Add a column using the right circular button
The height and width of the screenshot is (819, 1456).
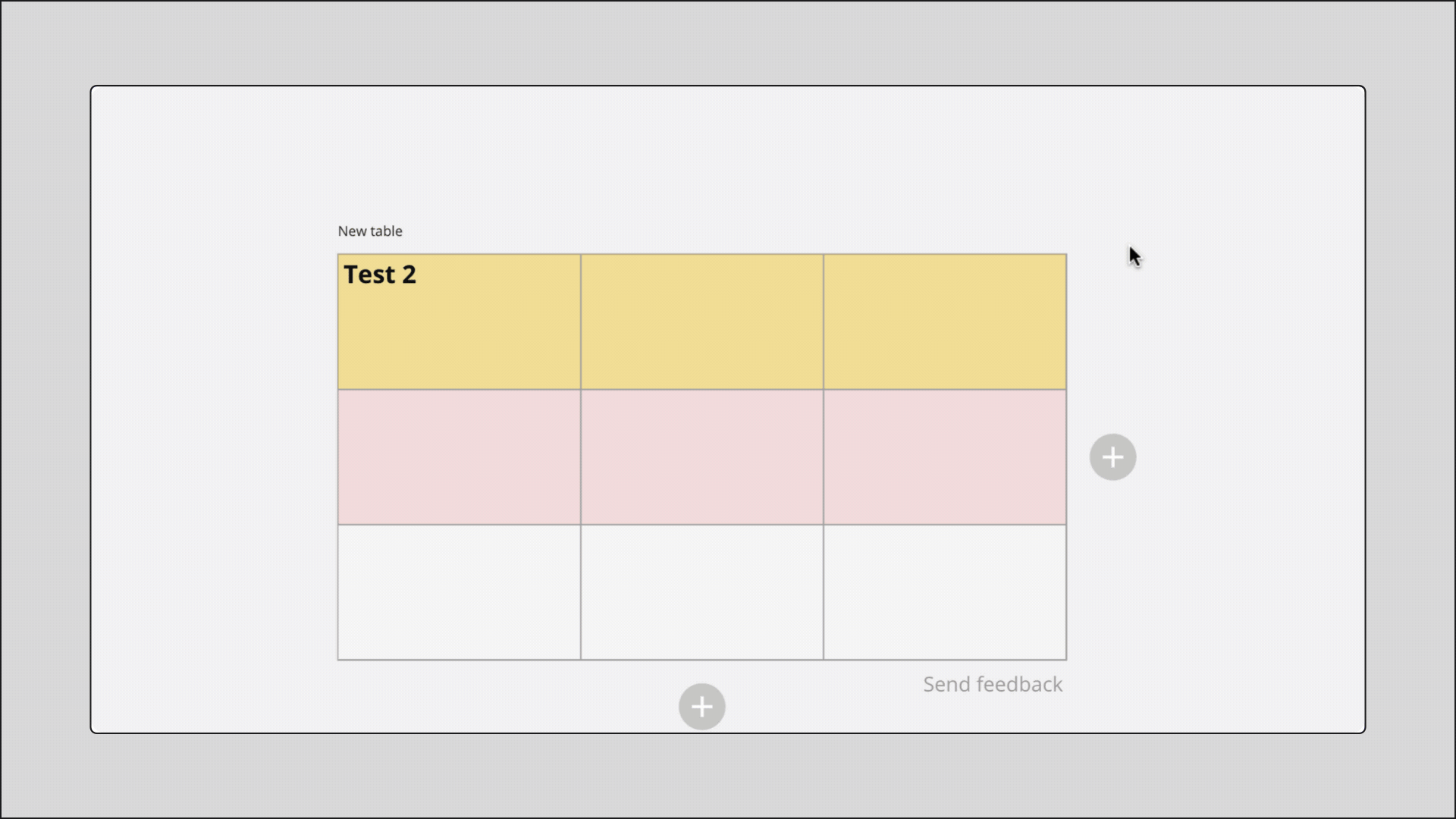pyautogui.click(x=1112, y=457)
